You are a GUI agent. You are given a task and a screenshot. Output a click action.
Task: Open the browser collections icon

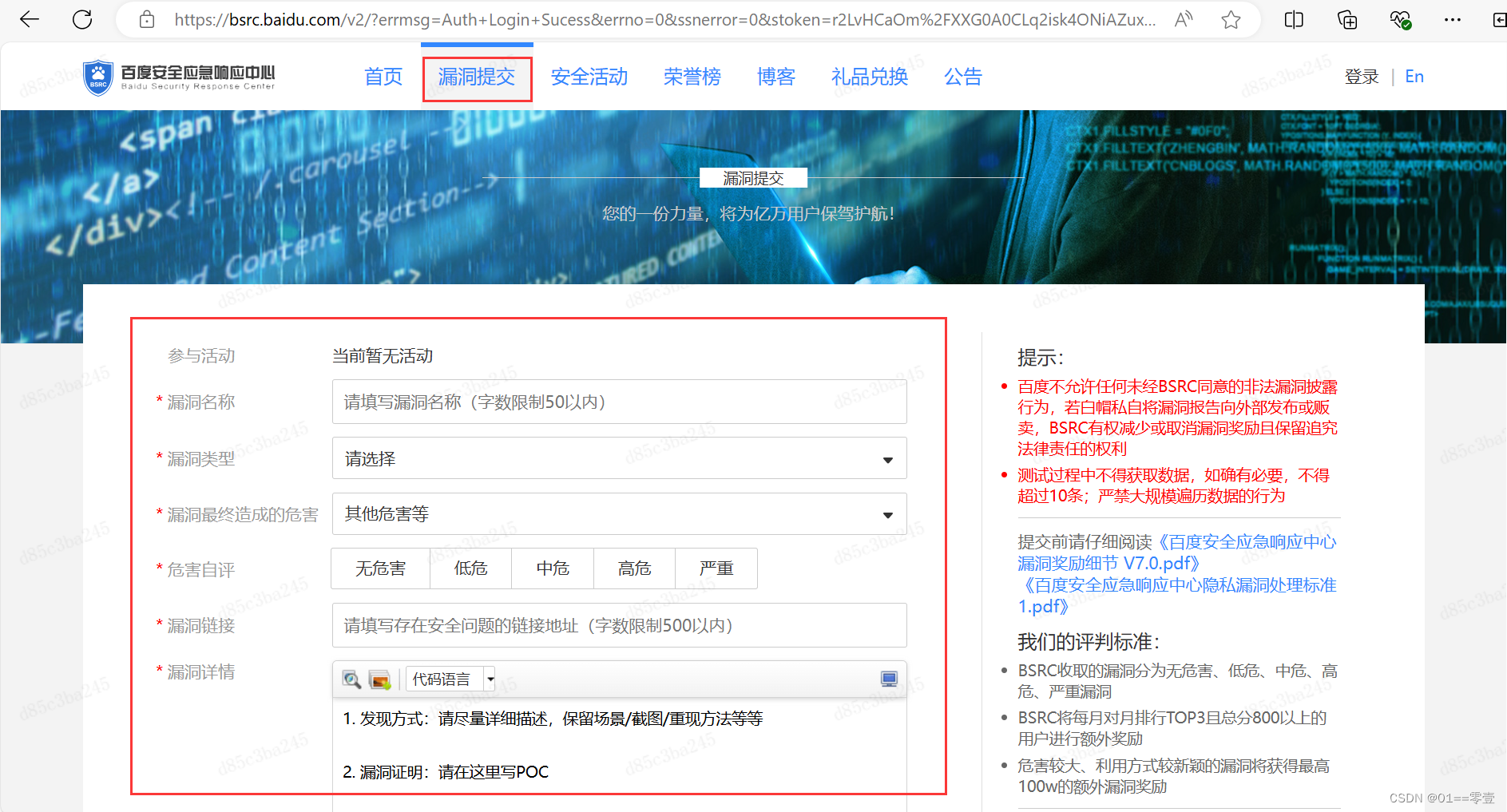(1347, 19)
